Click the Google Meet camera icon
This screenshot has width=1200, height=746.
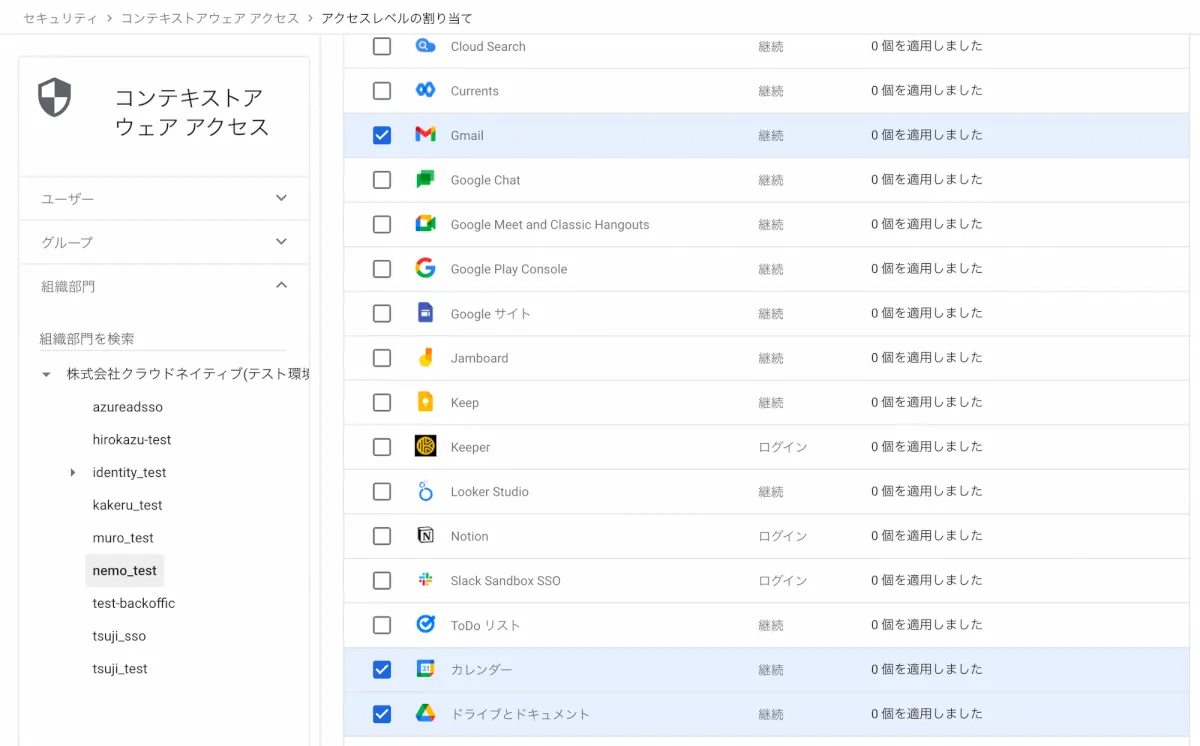tap(425, 224)
